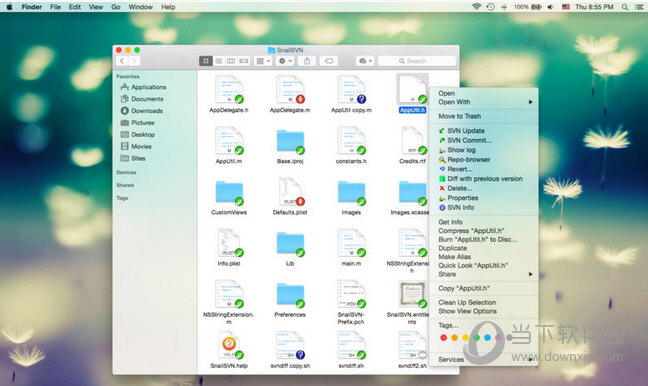The width and height of the screenshot is (648, 386).
Task: Select the SnailSVN-Prefix.pch file
Action: (x=351, y=294)
